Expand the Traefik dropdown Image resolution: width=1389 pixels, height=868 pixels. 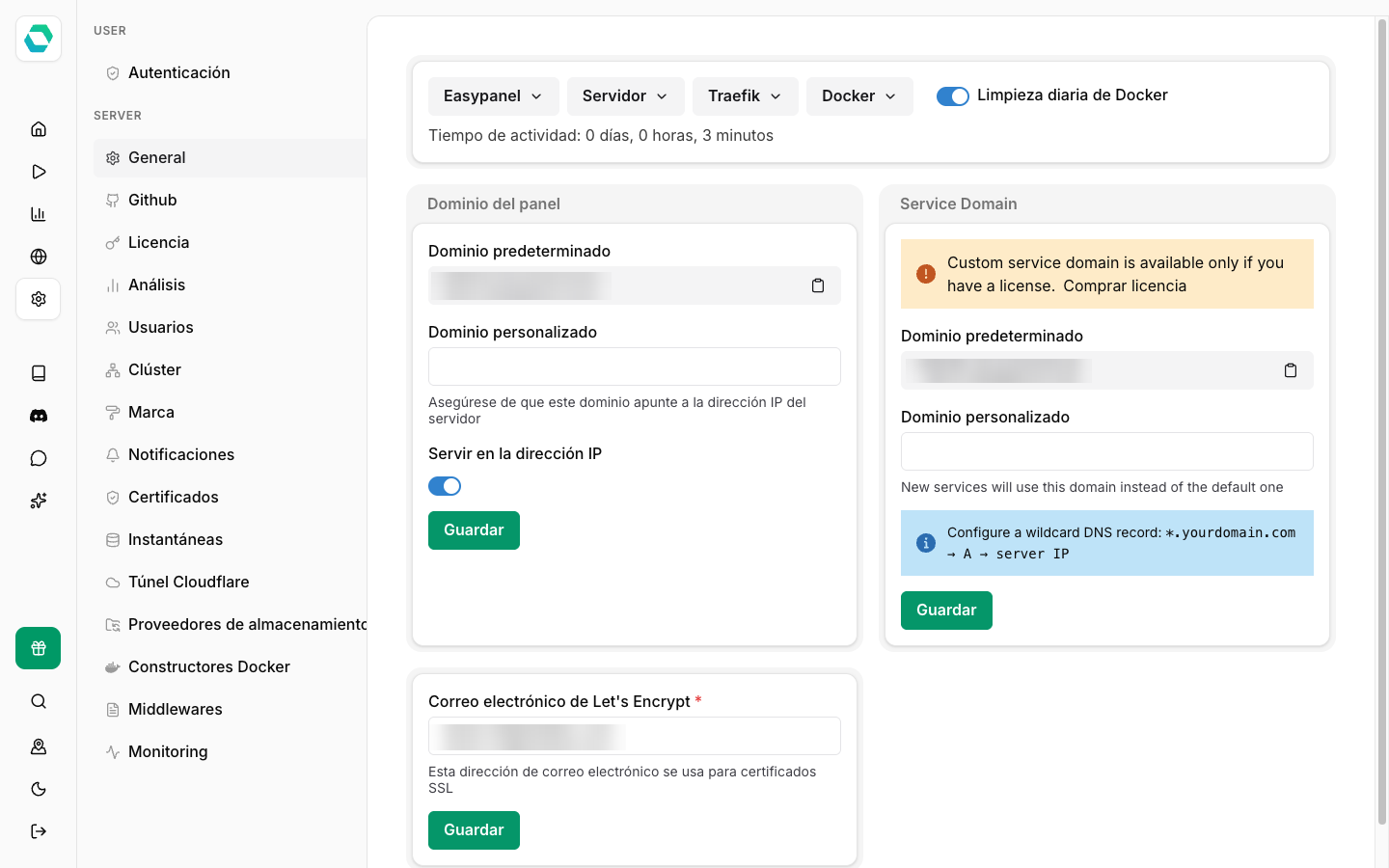[746, 96]
